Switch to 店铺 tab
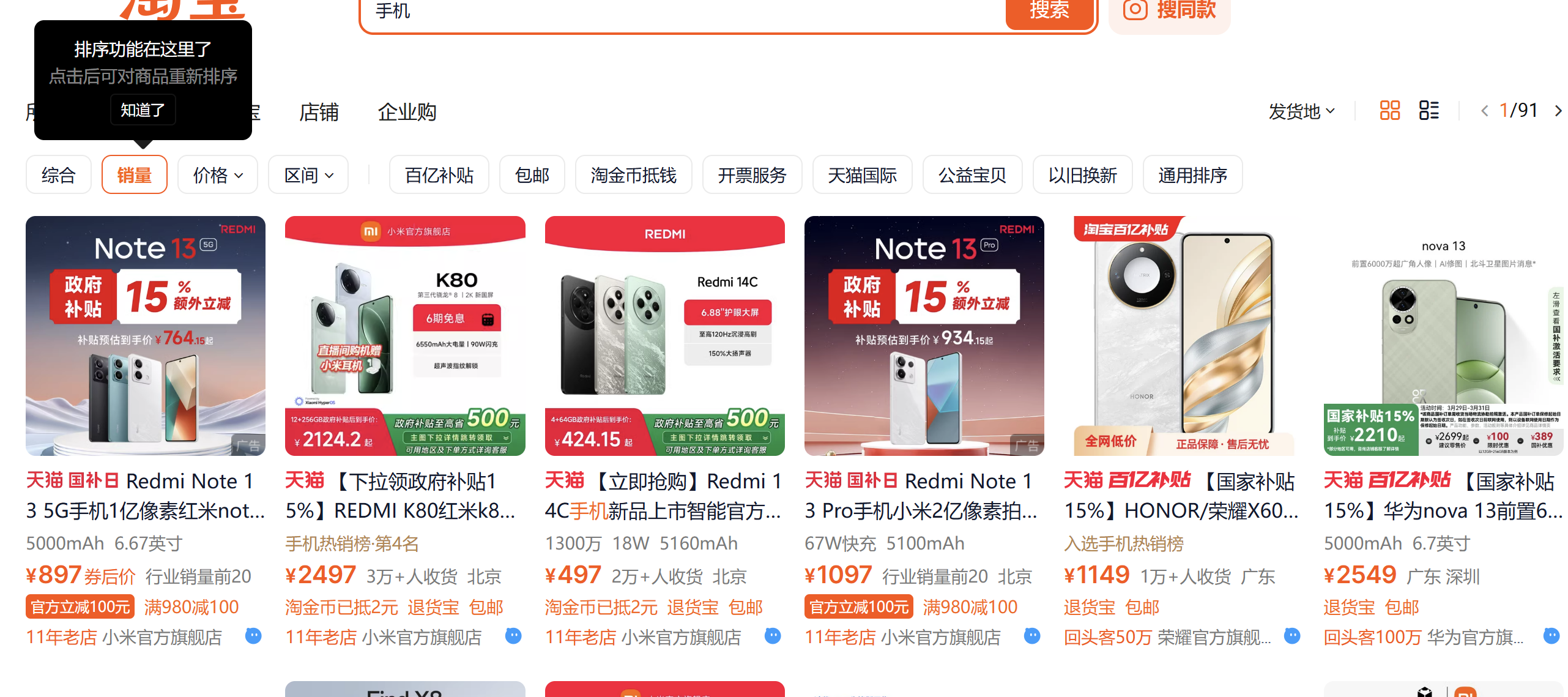The height and width of the screenshot is (697, 1568). [319, 112]
